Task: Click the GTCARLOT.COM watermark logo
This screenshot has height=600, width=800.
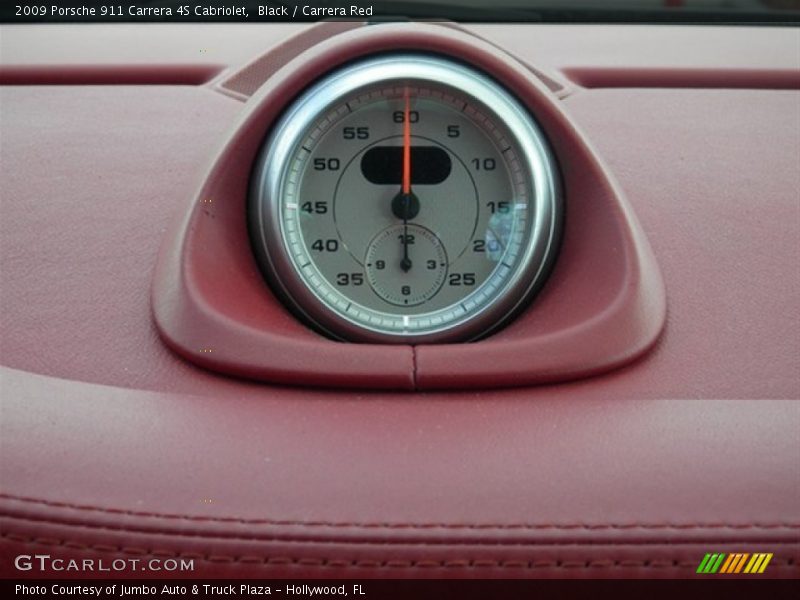Action: click(x=104, y=564)
